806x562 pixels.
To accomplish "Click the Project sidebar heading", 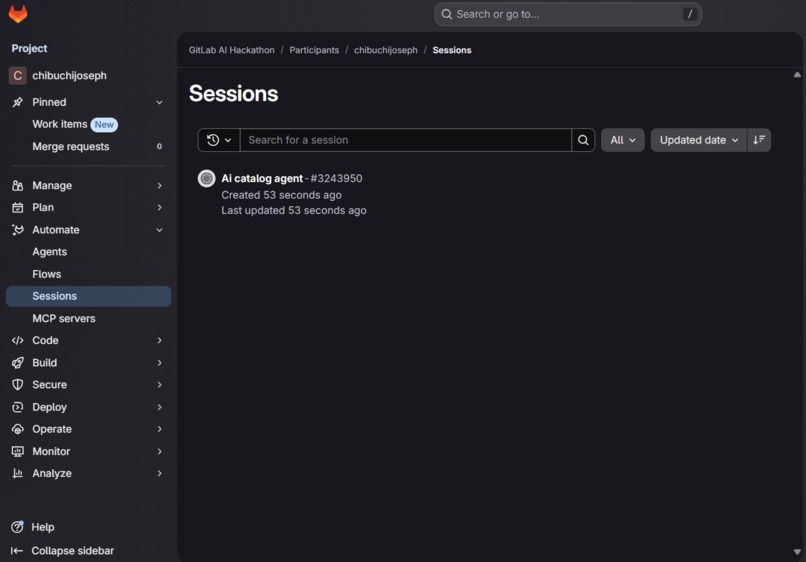I will tap(29, 48).
